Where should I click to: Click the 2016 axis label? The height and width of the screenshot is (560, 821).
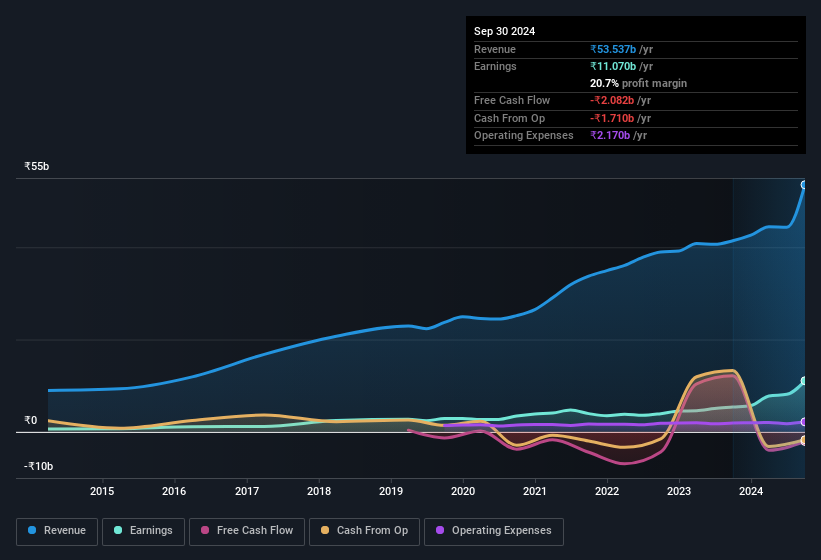174,491
